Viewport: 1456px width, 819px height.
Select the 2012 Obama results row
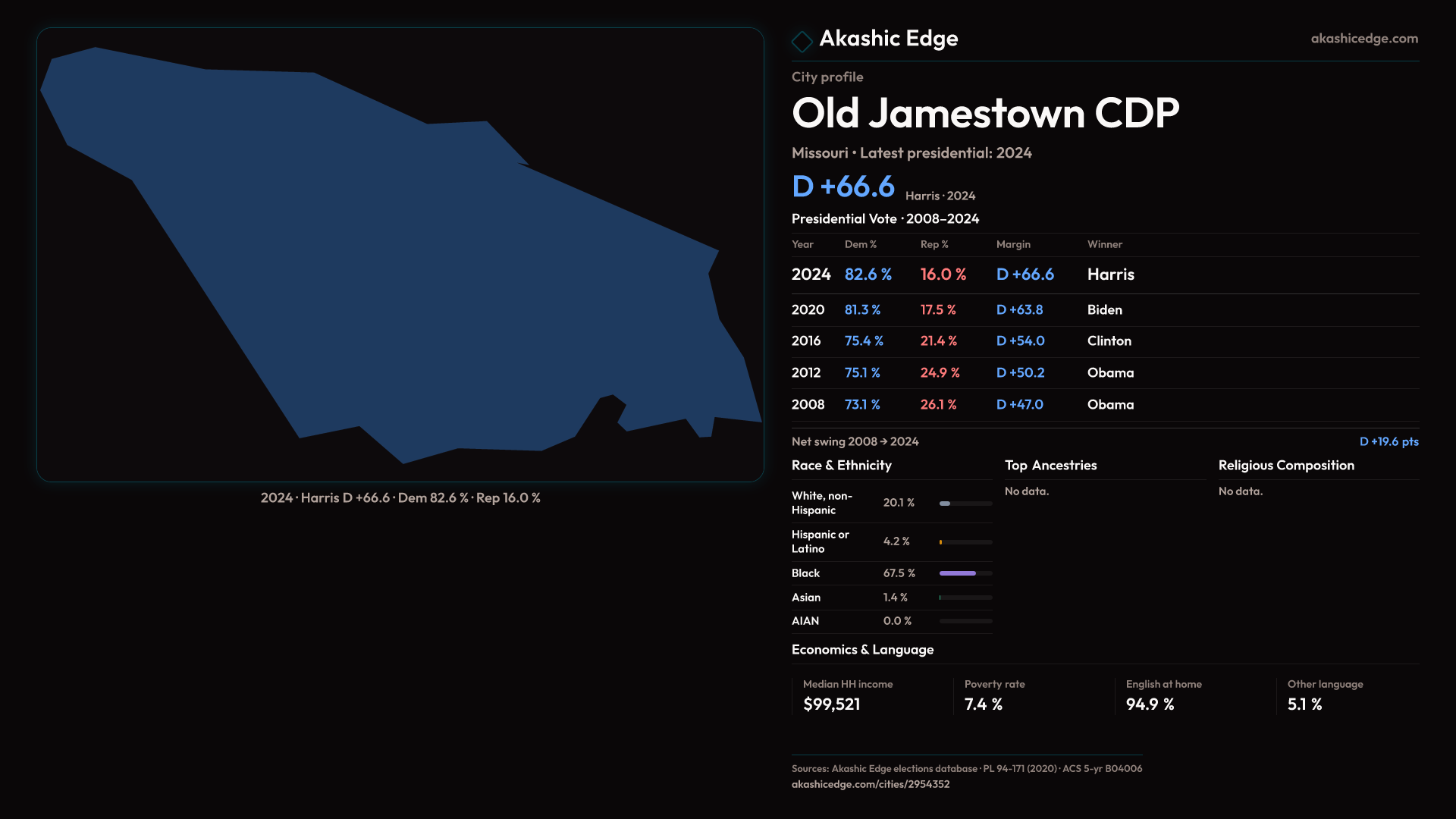pyautogui.click(x=1104, y=373)
